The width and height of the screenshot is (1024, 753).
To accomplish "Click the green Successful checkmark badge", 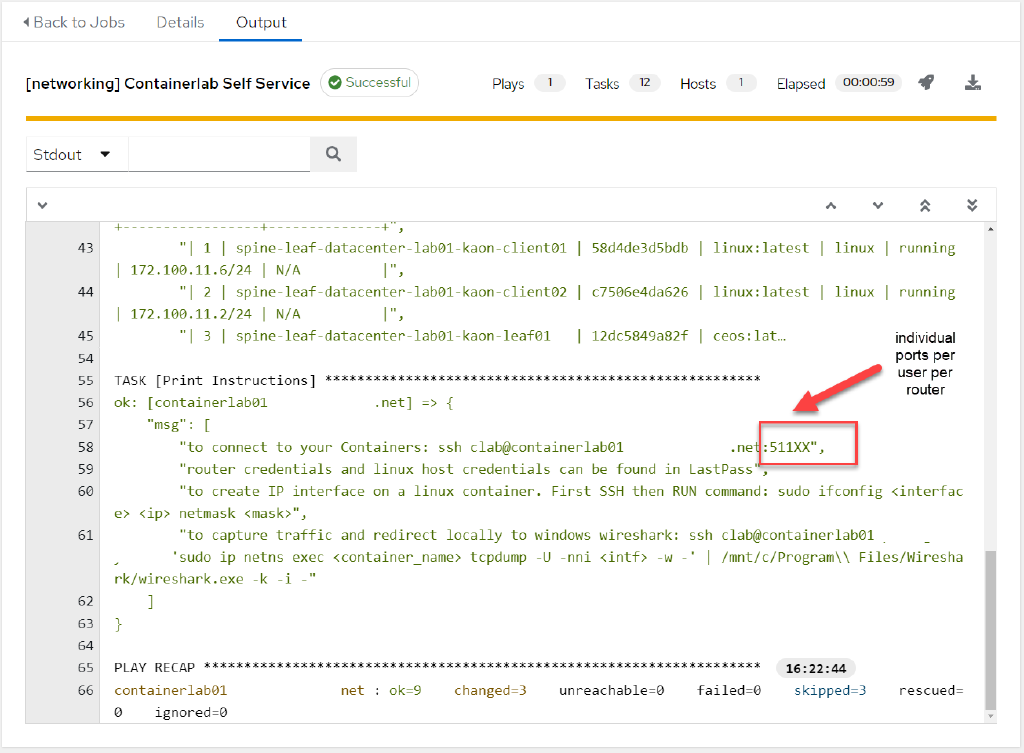I will pos(369,83).
